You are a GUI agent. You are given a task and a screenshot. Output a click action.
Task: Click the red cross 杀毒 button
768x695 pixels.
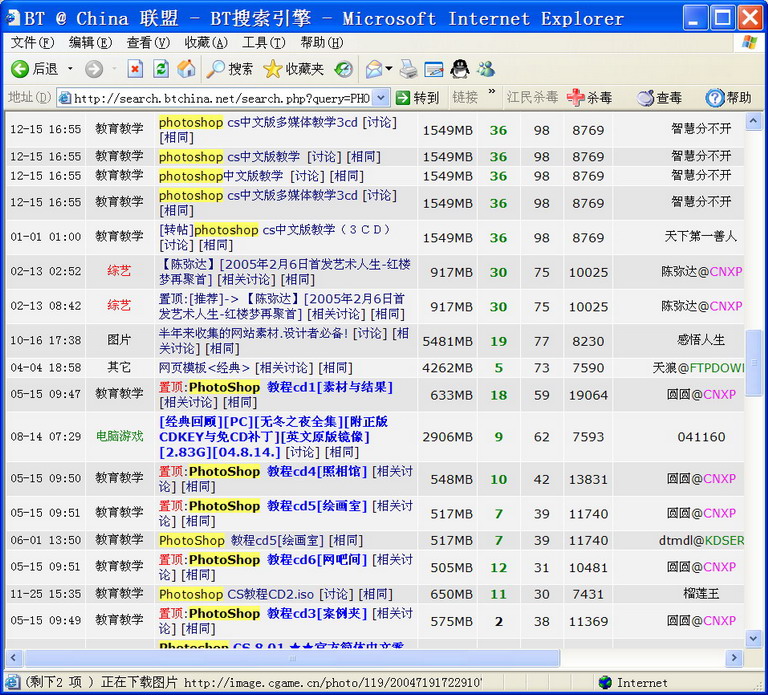[589, 97]
